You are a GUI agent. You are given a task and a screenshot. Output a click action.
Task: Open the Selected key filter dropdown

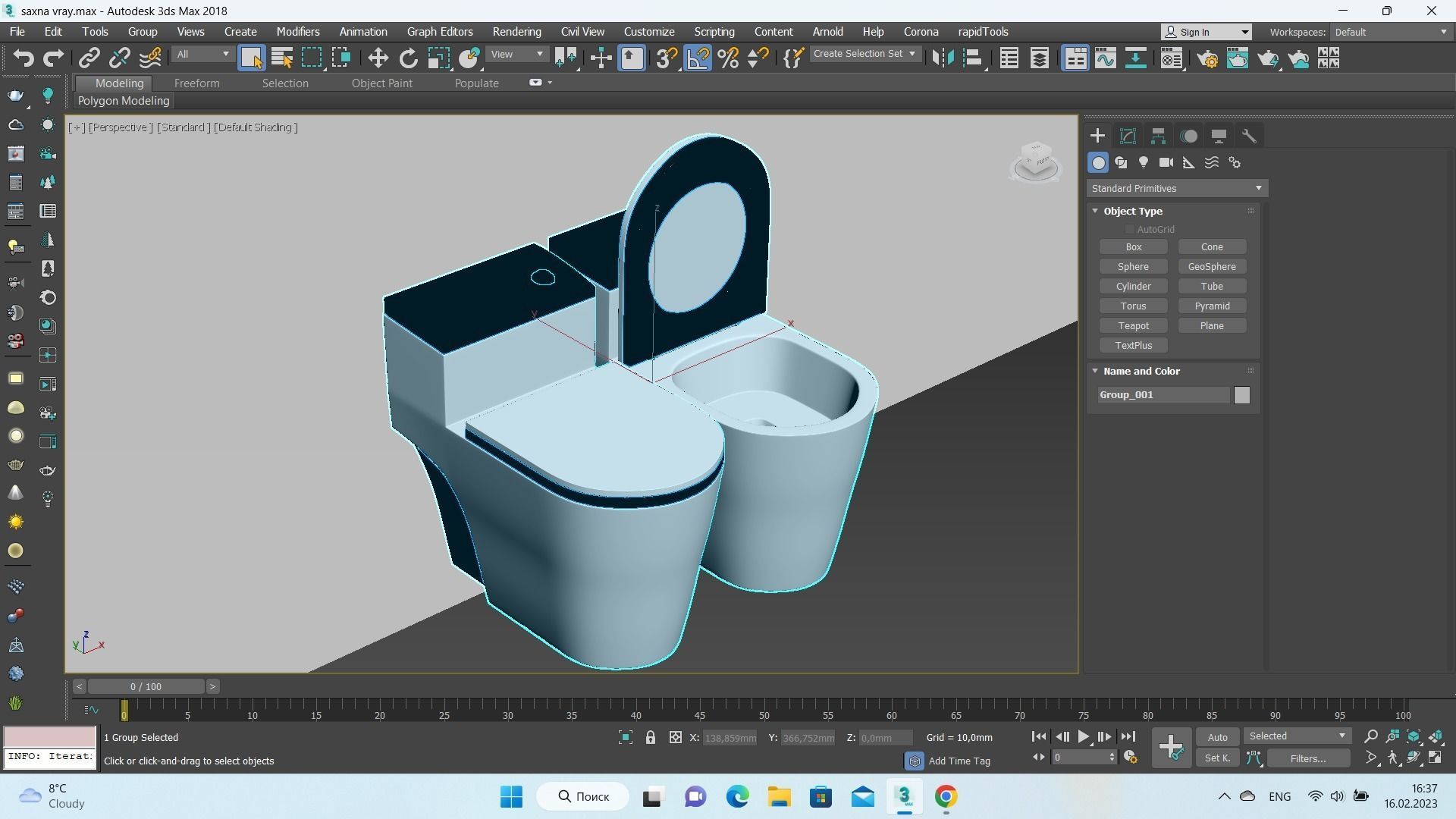[x=1297, y=737]
